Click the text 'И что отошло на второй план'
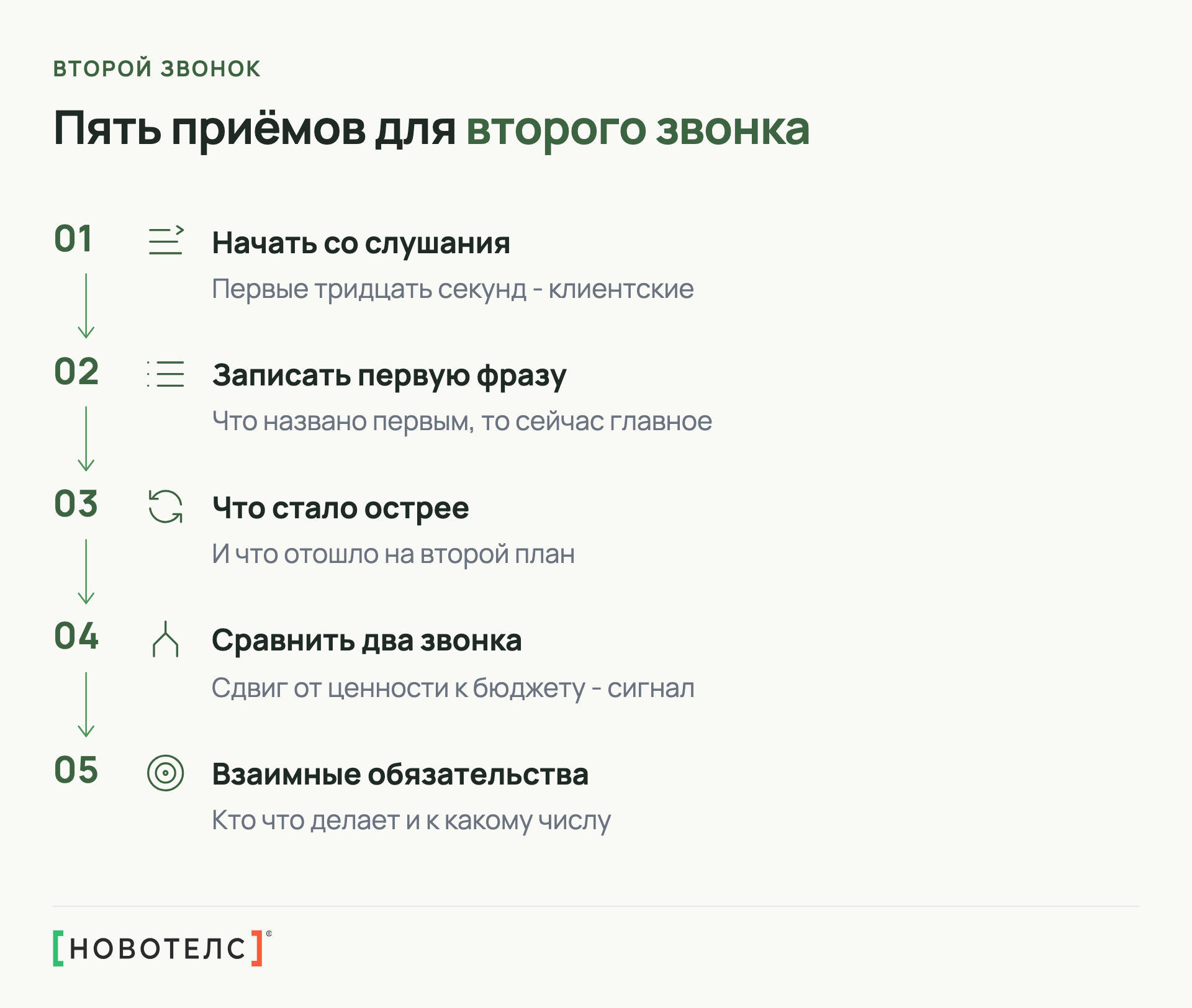The height and width of the screenshot is (1008, 1192). (393, 554)
